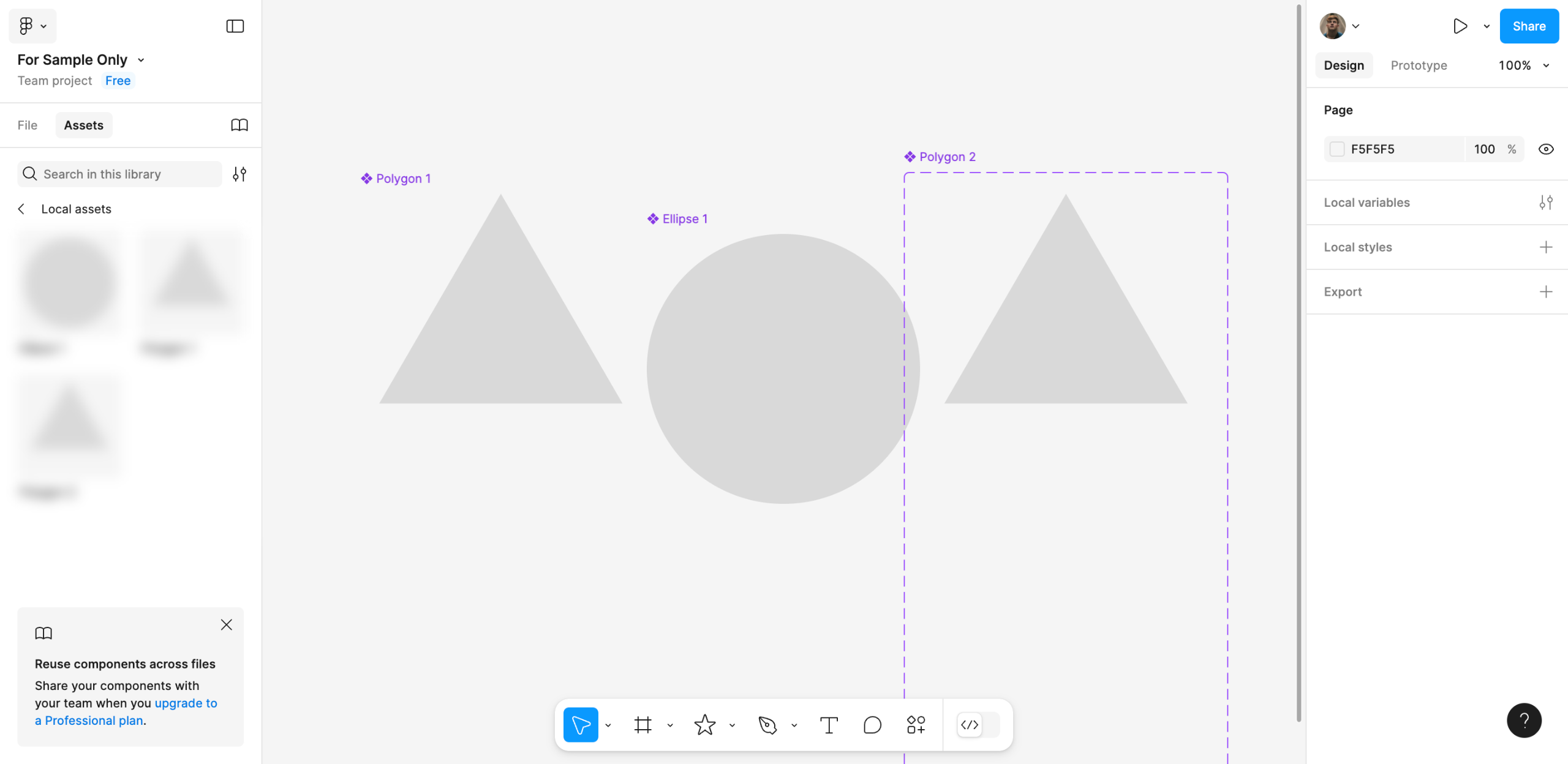
Task: Go back from Local assets
Action: (21, 209)
